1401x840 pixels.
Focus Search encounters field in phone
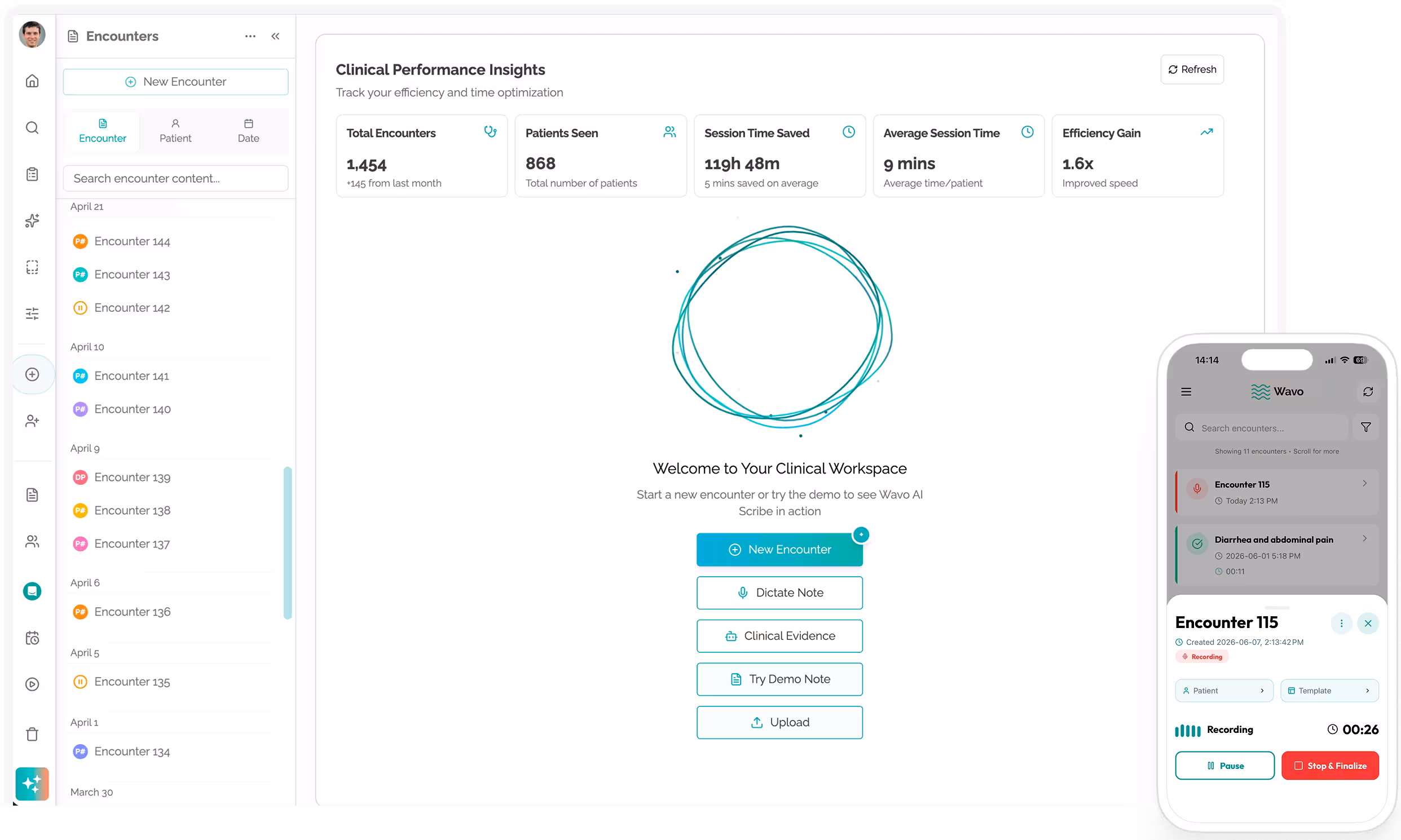pos(1262,428)
